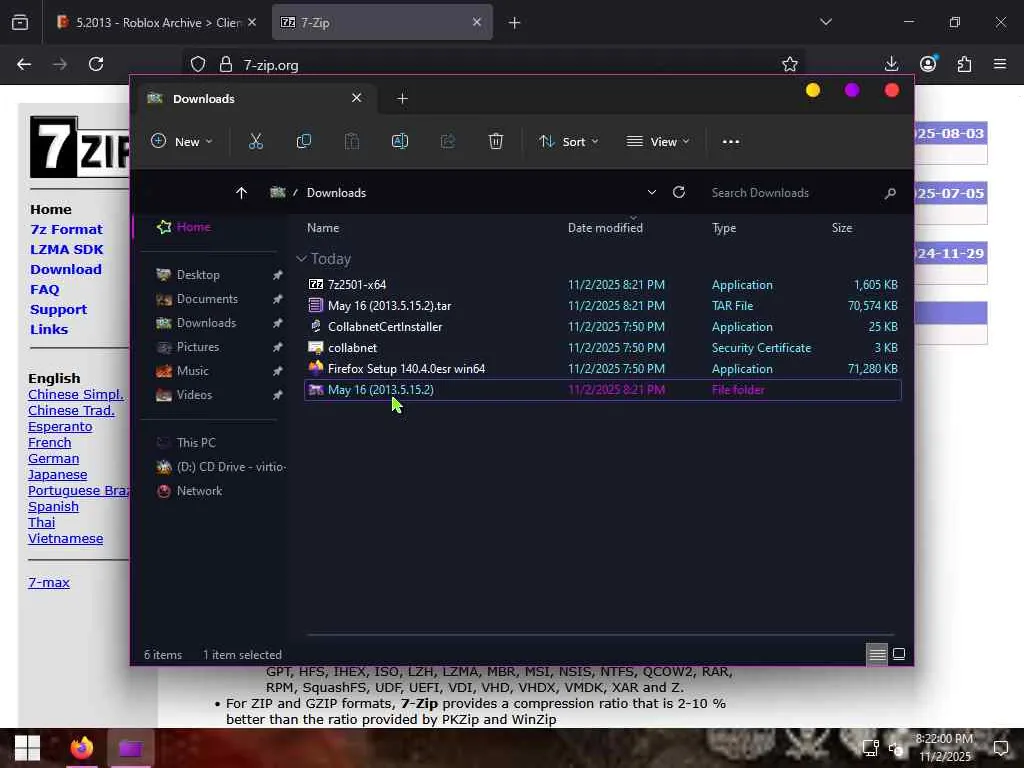This screenshot has height=768, width=1024.
Task: Click Firefox reload page icon
Action: coord(96,64)
